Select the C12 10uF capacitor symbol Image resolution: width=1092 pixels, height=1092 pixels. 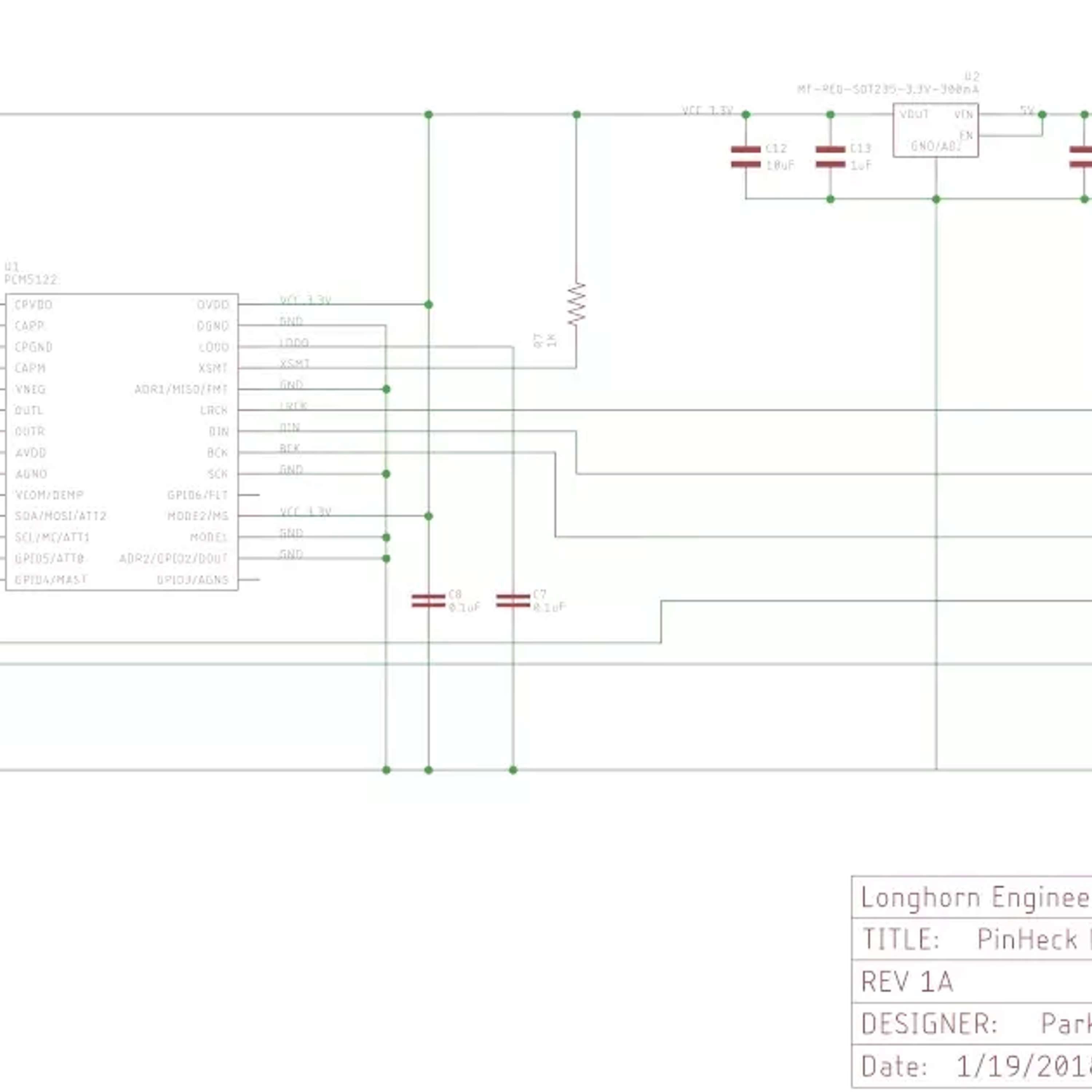click(745, 157)
